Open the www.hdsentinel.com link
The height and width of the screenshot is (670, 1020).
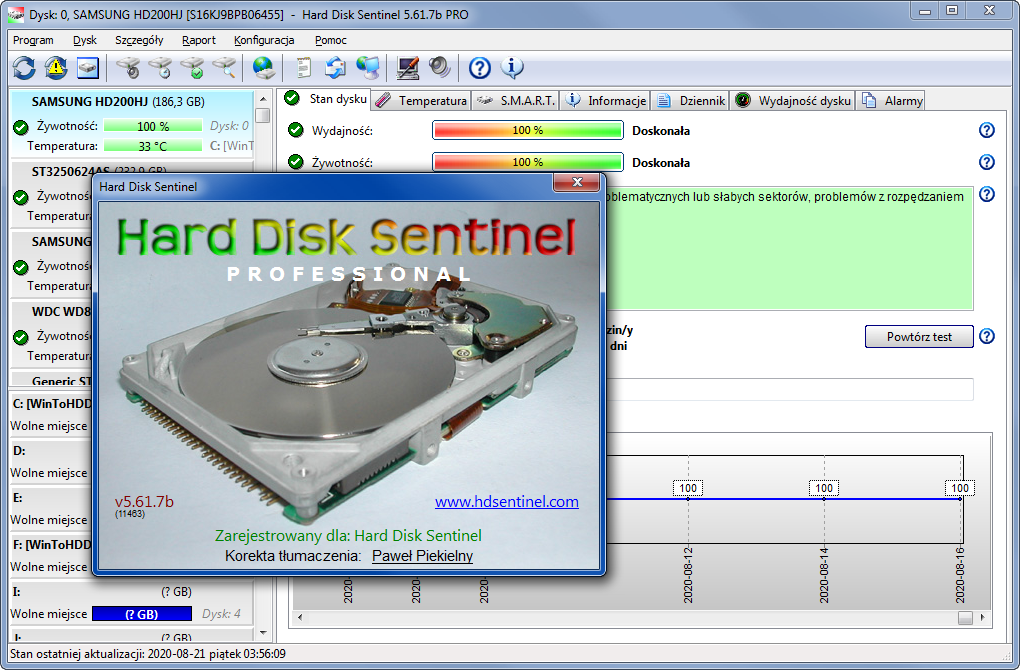pos(507,502)
